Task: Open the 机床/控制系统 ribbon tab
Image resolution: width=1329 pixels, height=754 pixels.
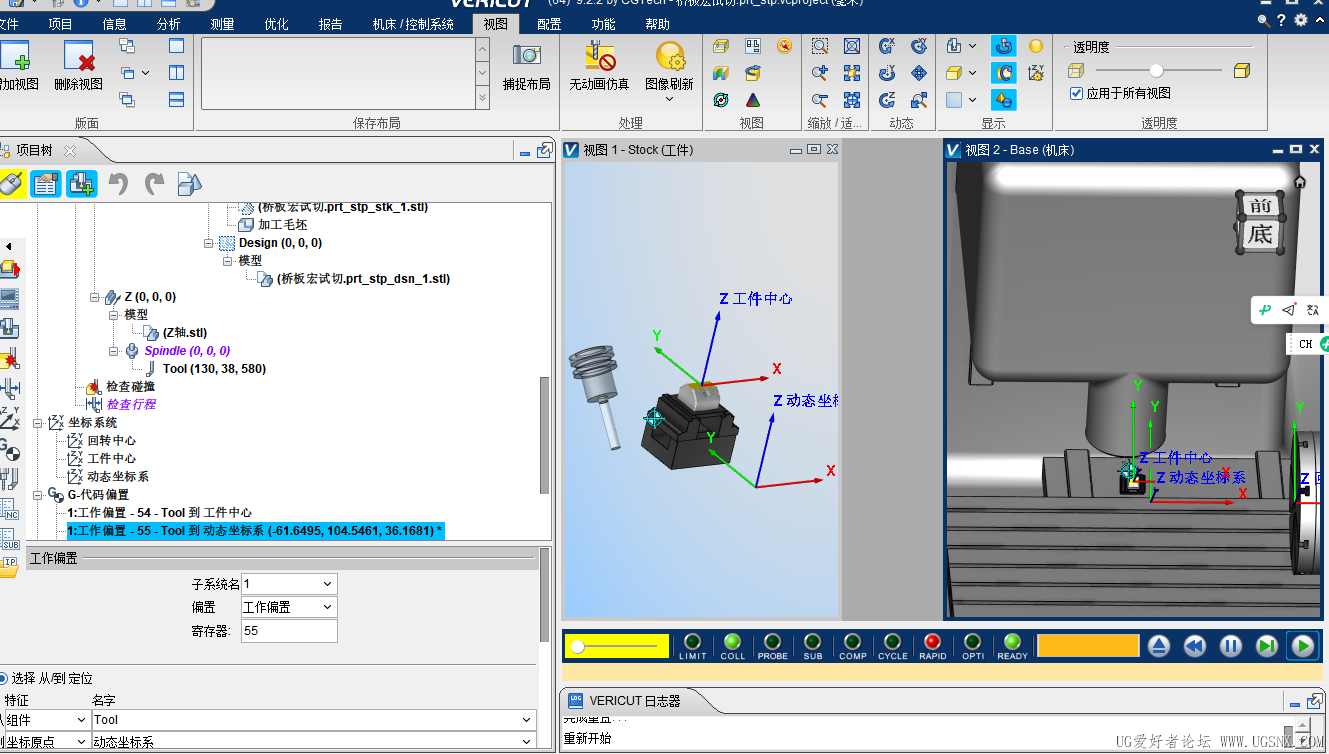Action: click(x=413, y=24)
